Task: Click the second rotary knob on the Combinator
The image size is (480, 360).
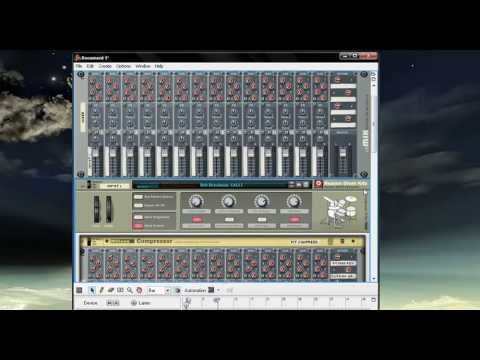Action: point(229,201)
